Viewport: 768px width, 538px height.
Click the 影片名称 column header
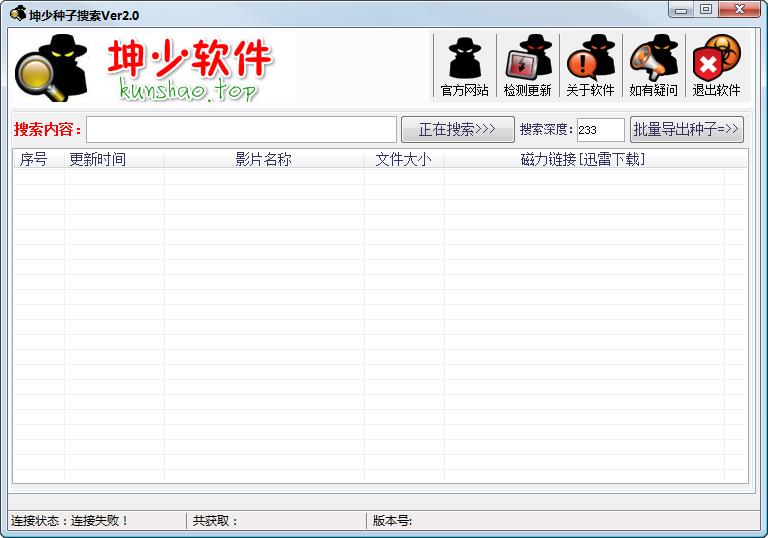tap(264, 159)
